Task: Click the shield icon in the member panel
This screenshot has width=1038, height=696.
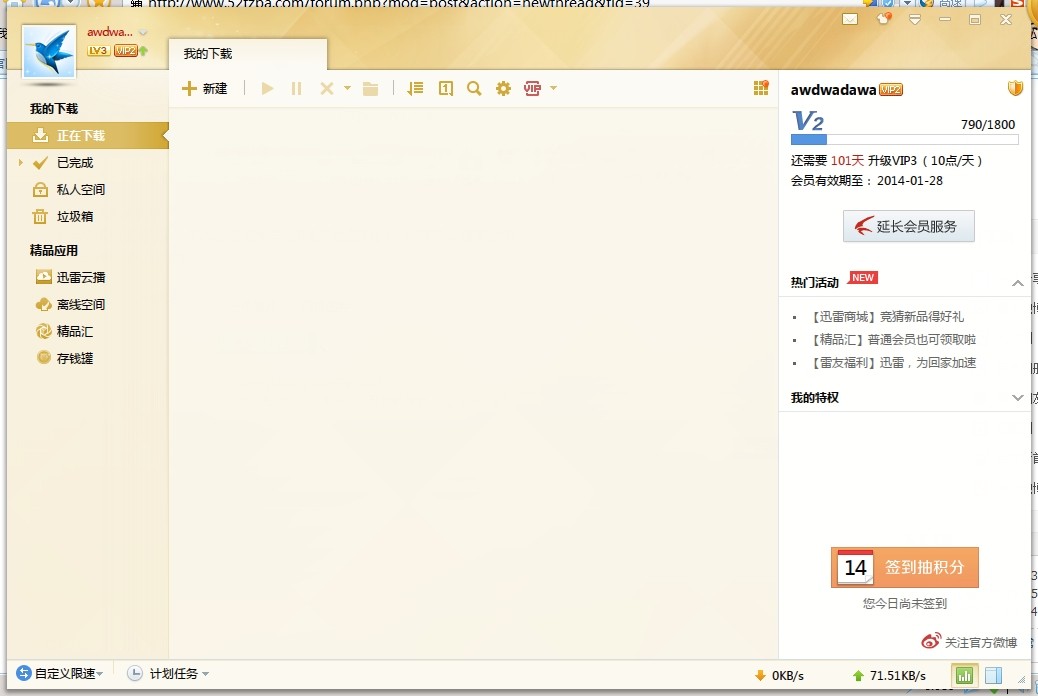Action: pyautogui.click(x=1015, y=88)
